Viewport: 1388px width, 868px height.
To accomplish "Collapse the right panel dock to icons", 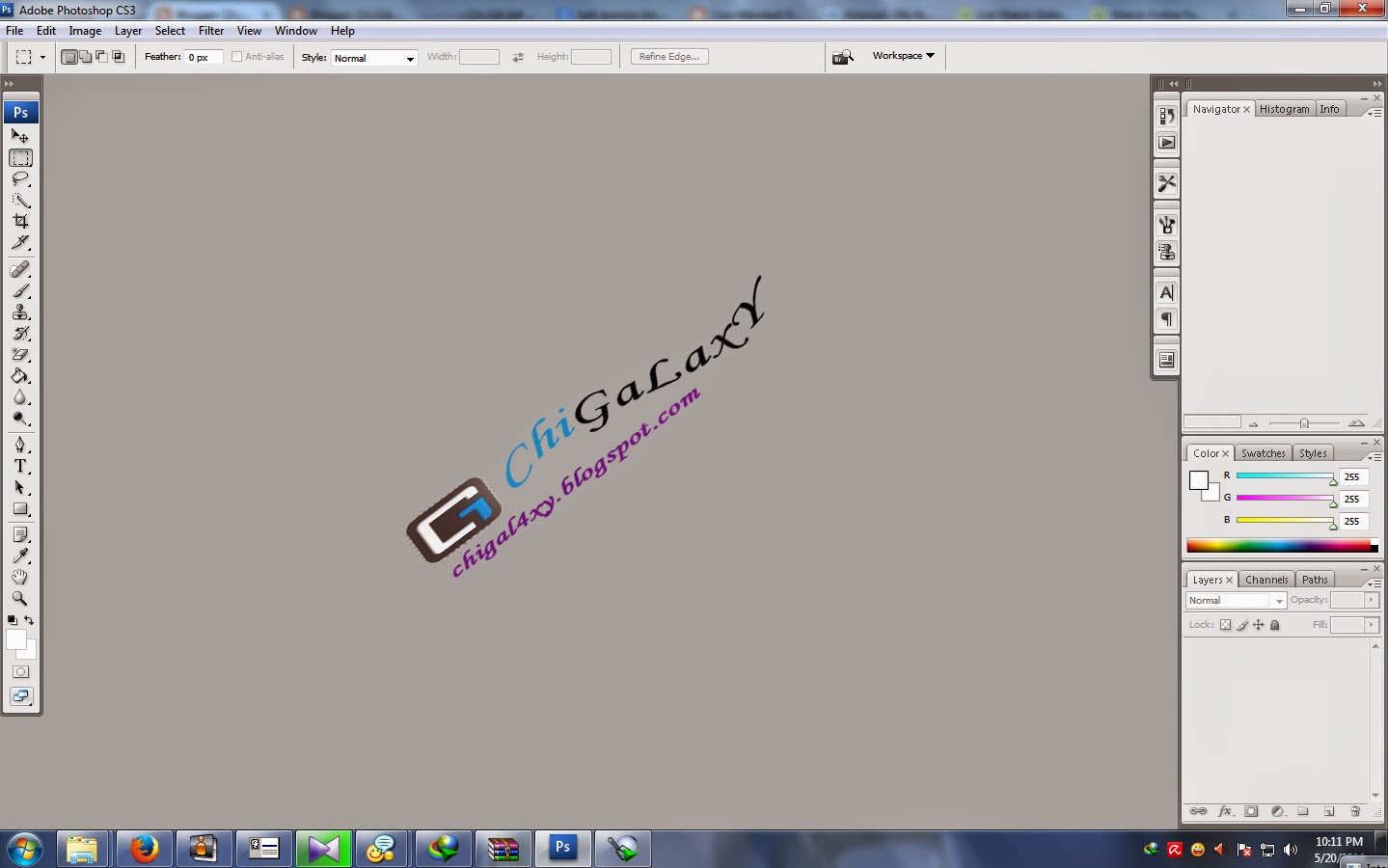I will (1377, 84).
